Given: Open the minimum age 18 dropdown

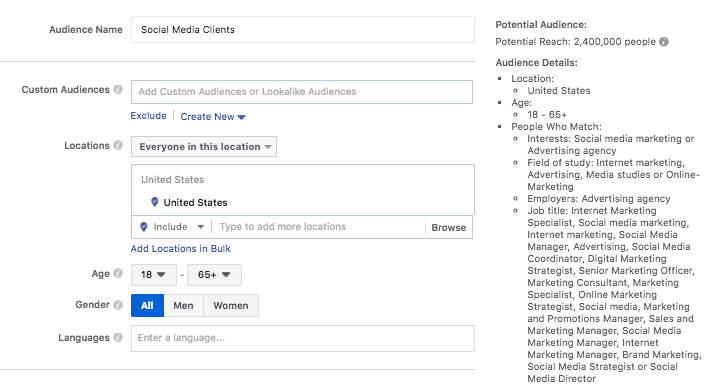Looking at the screenshot, I should point(154,275).
